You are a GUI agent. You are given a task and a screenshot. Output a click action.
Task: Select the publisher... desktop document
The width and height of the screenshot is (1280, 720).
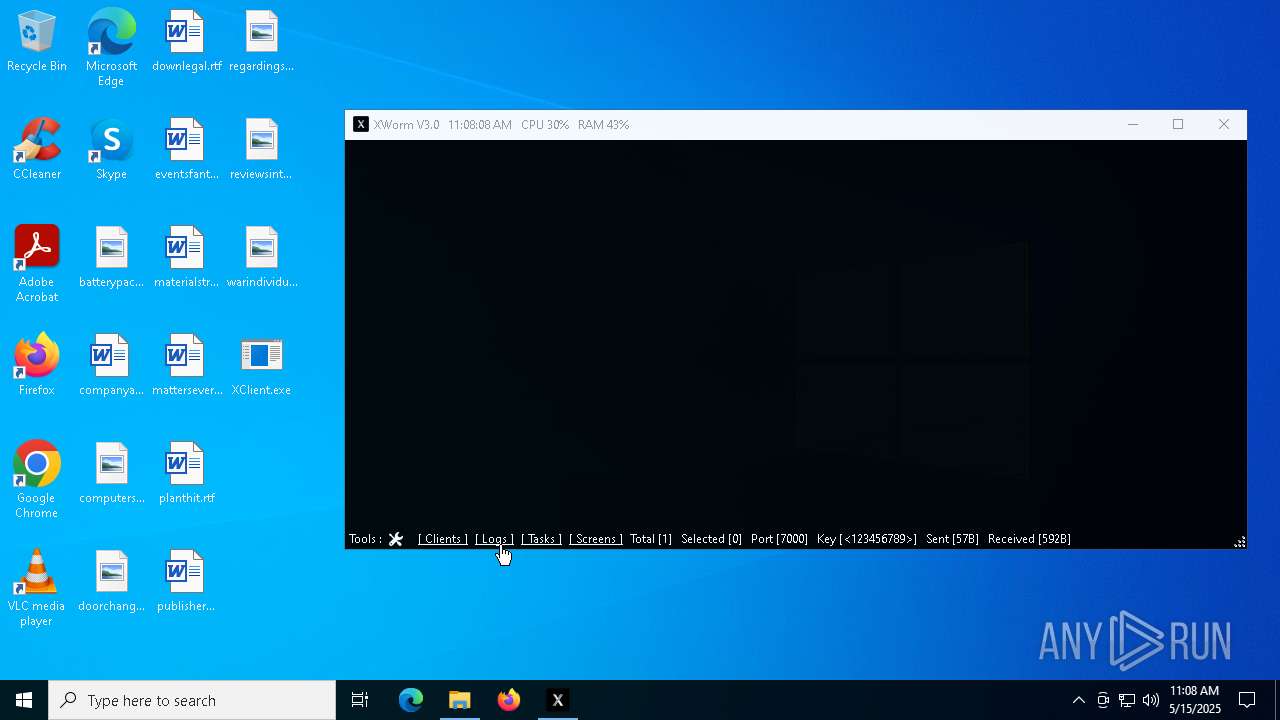186,582
